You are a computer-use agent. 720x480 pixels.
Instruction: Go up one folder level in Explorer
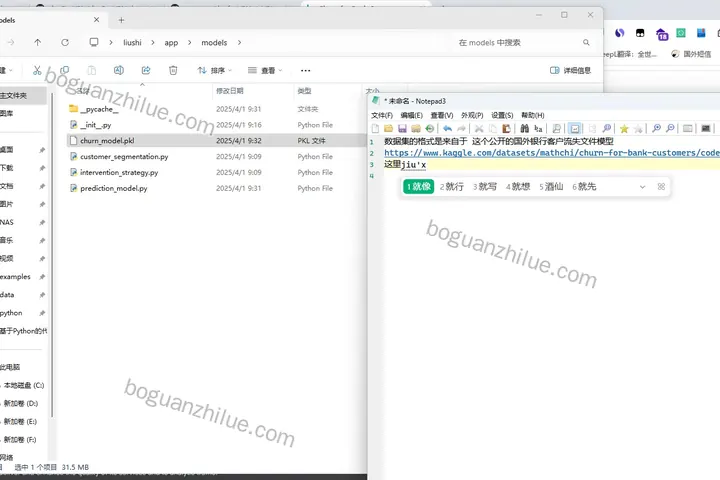(x=38, y=42)
